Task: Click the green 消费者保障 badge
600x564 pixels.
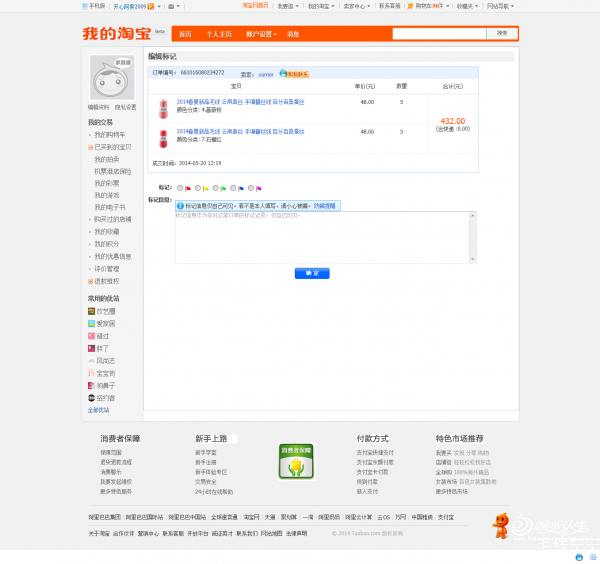Action: click(296, 461)
